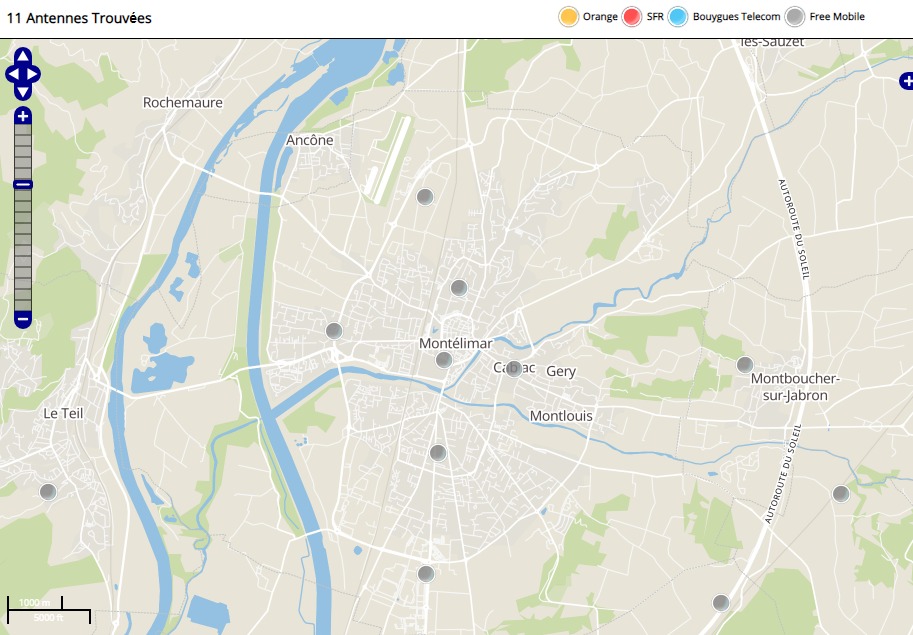This screenshot has width=913, height=635.
Task: Pan the map left with the arrow control
Action: [12, 74]
